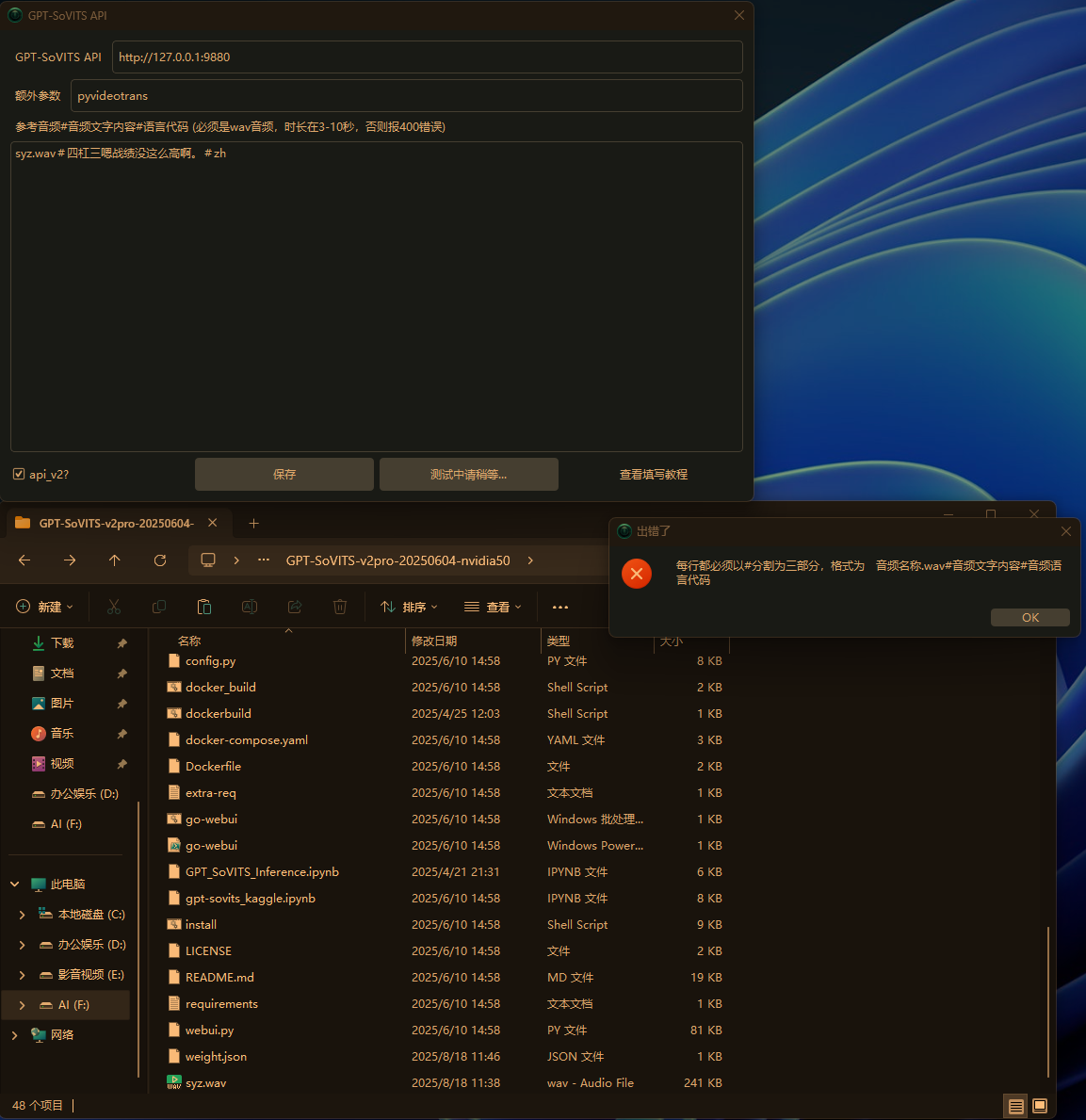The width and height of the screenshot is (1086, 1120).
Task: Select the README.md file
Action: (219, 977)
